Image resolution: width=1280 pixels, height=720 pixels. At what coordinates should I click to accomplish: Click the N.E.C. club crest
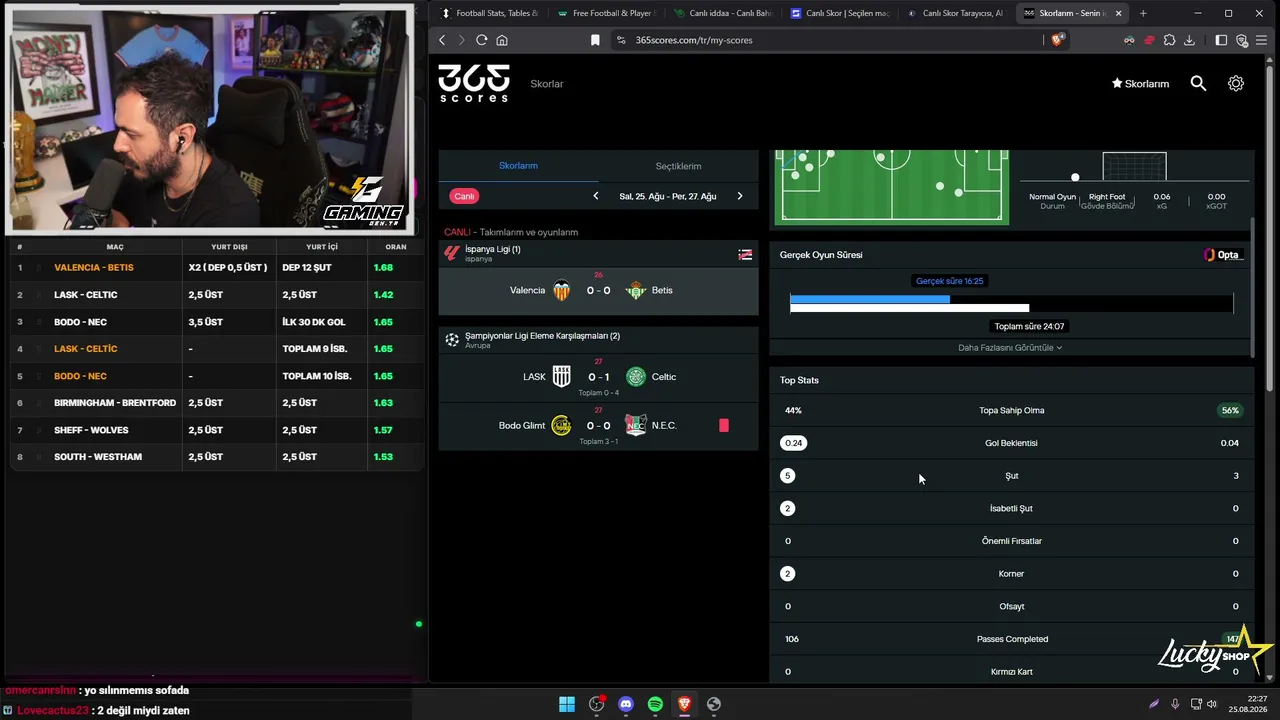pyautogui.click(x=635, y=425)
